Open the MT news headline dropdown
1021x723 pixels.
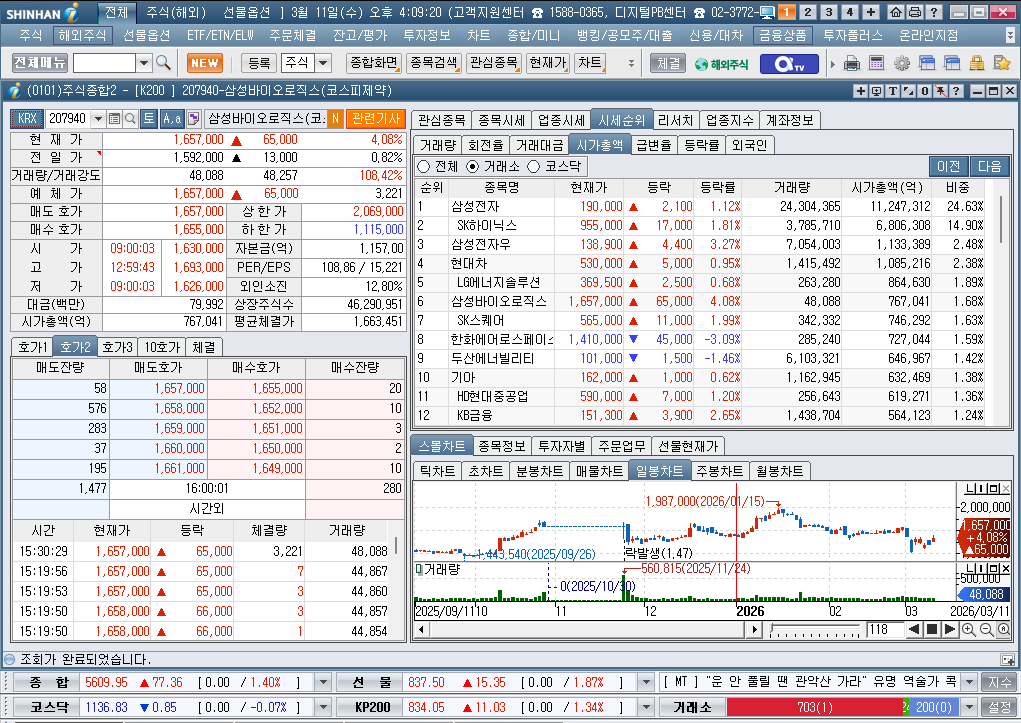pos(969,682)
